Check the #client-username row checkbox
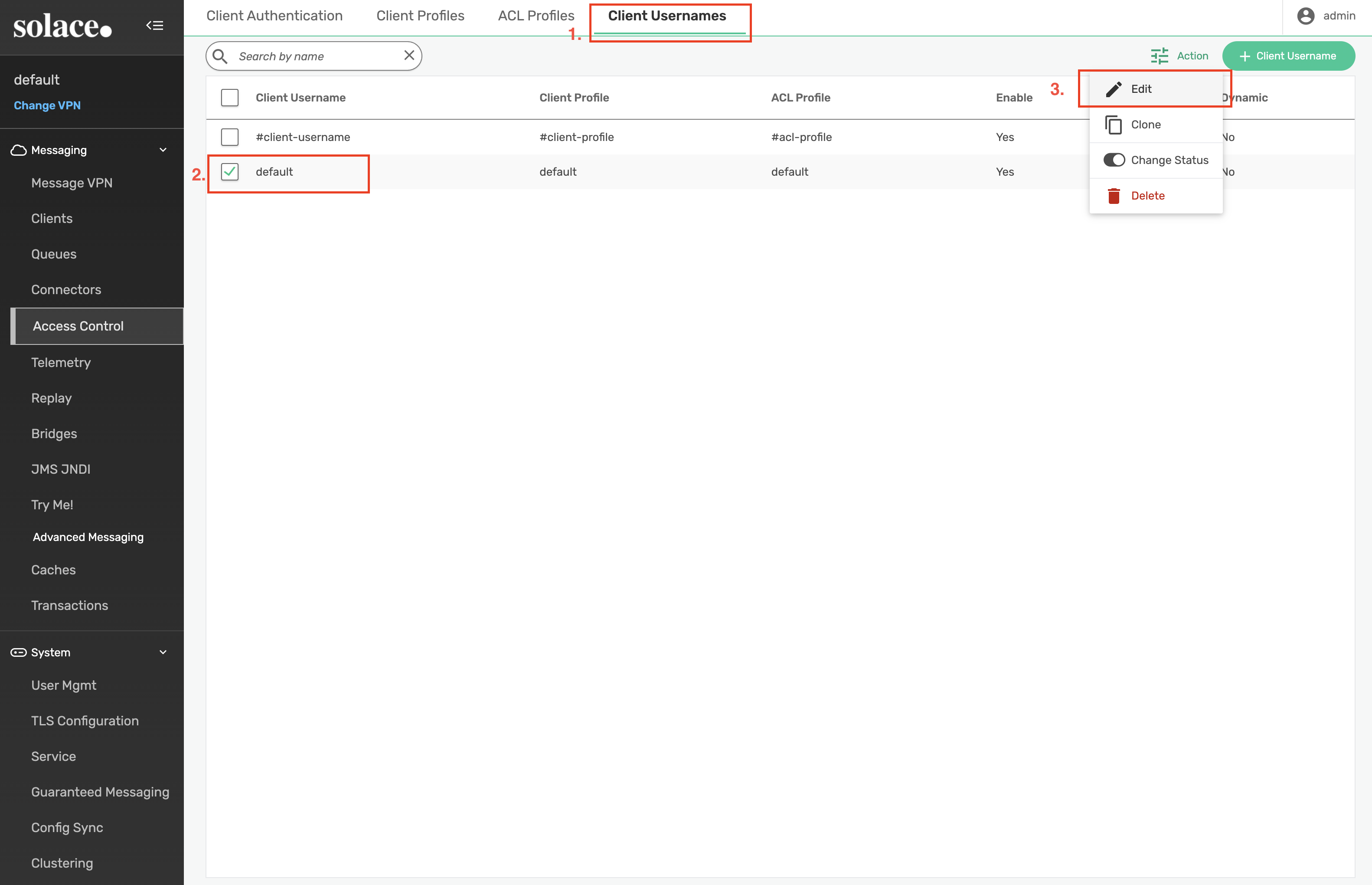The width and height of the screenshot is (1372, 885). 230,137
